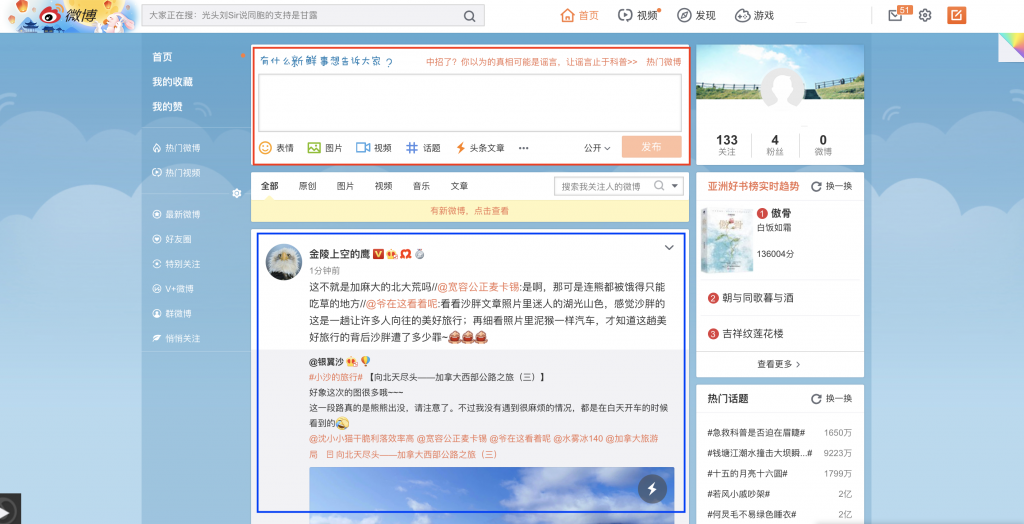The height and width of the screenshot is (524, 1024).
Task: Expand the post options chevron
Action: (x=669, y=248)
